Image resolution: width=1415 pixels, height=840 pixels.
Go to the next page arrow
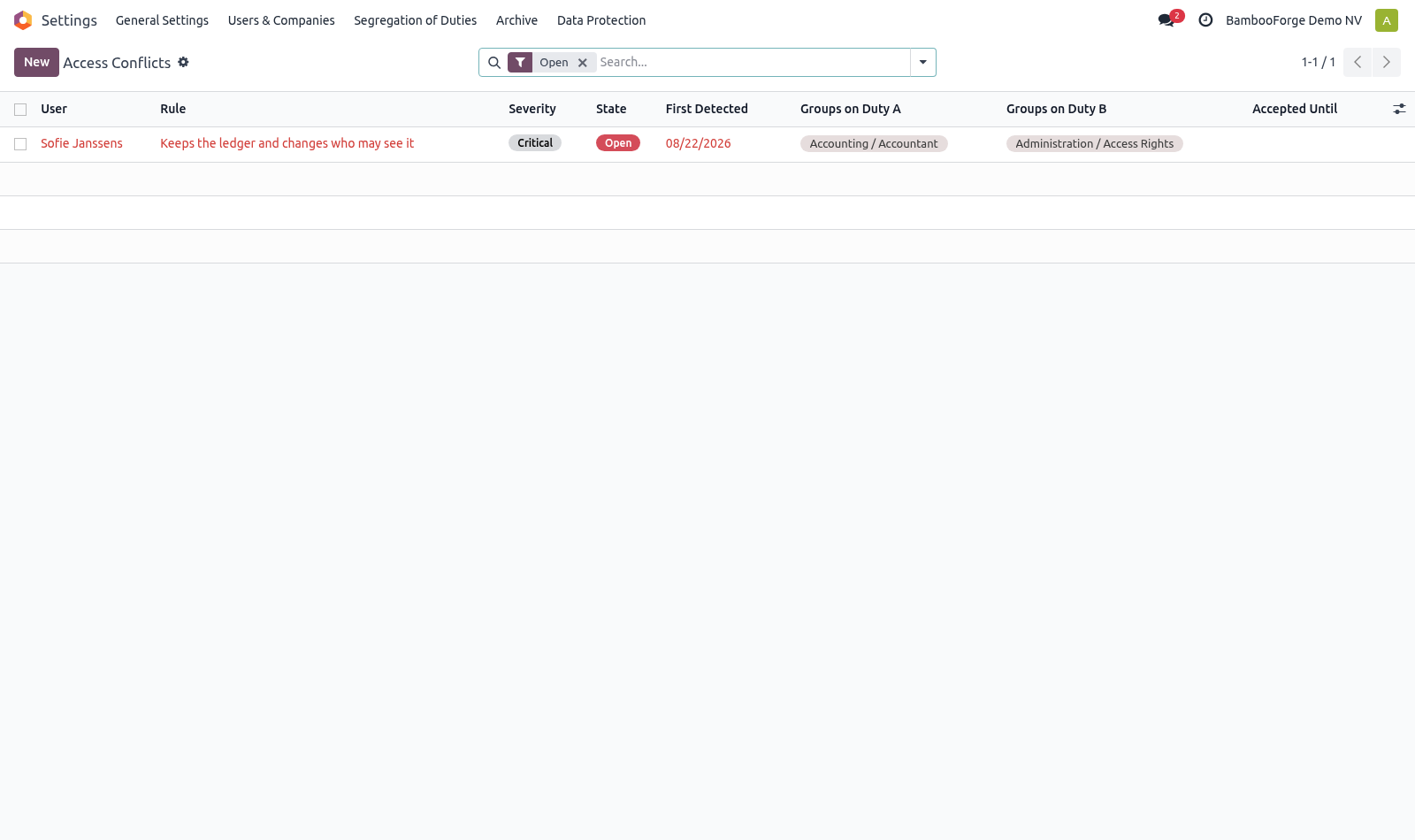pyautogui.click(x=1387, y=62)
